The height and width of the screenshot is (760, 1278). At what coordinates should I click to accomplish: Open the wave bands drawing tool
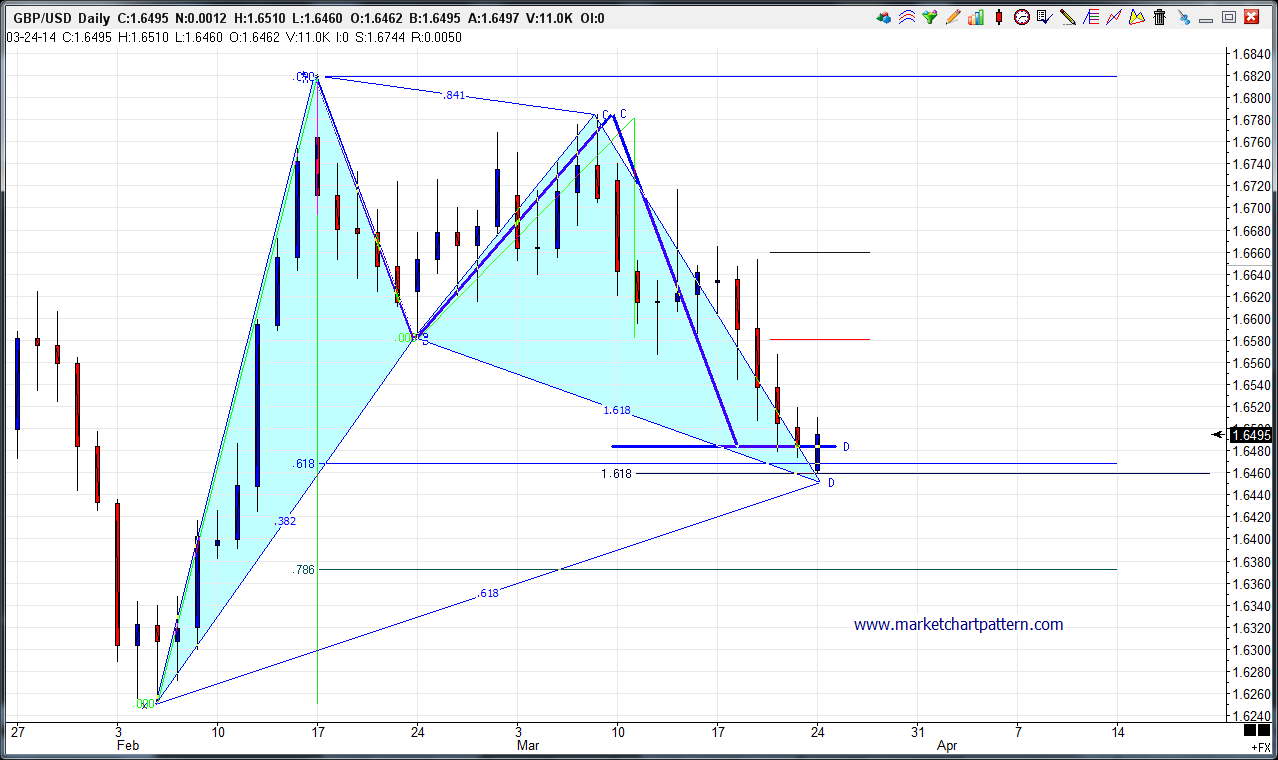tap(905, 18)
